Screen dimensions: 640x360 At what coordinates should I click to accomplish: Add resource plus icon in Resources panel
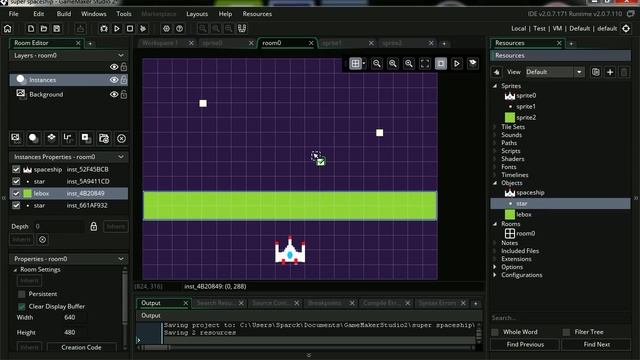[610, 72]
